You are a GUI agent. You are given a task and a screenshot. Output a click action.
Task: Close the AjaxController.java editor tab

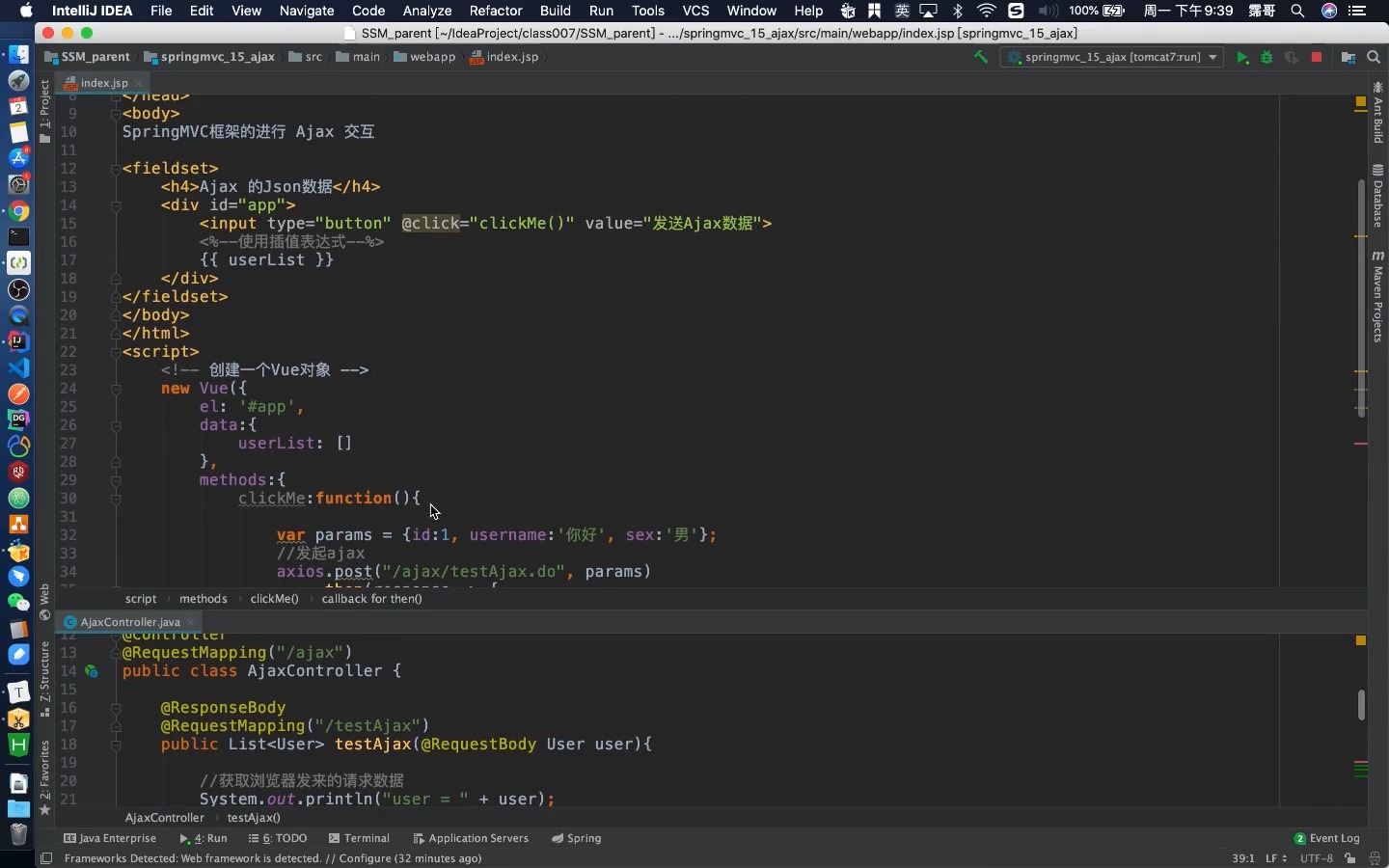191,622
